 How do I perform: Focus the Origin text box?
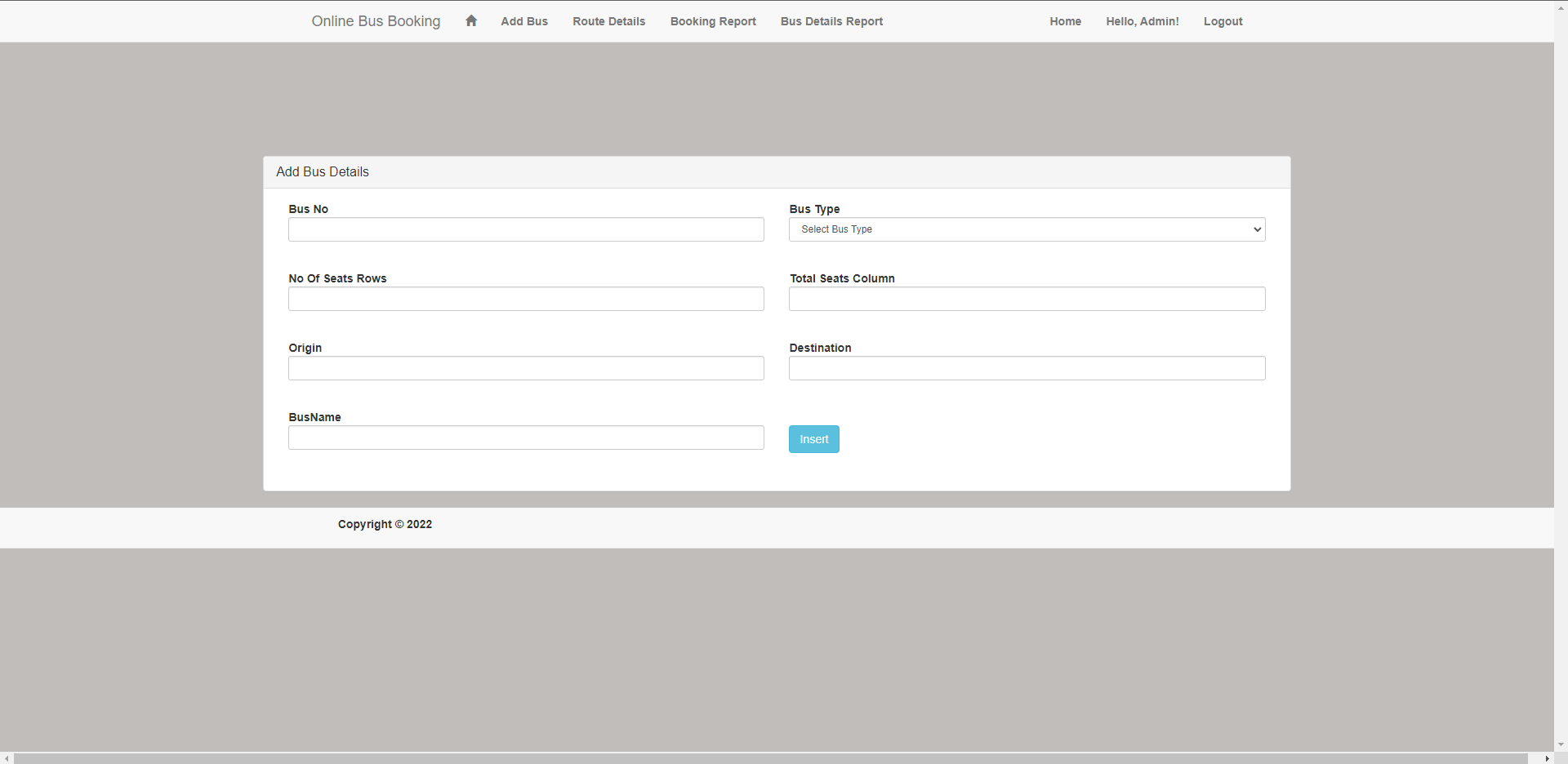coord(526,368)
